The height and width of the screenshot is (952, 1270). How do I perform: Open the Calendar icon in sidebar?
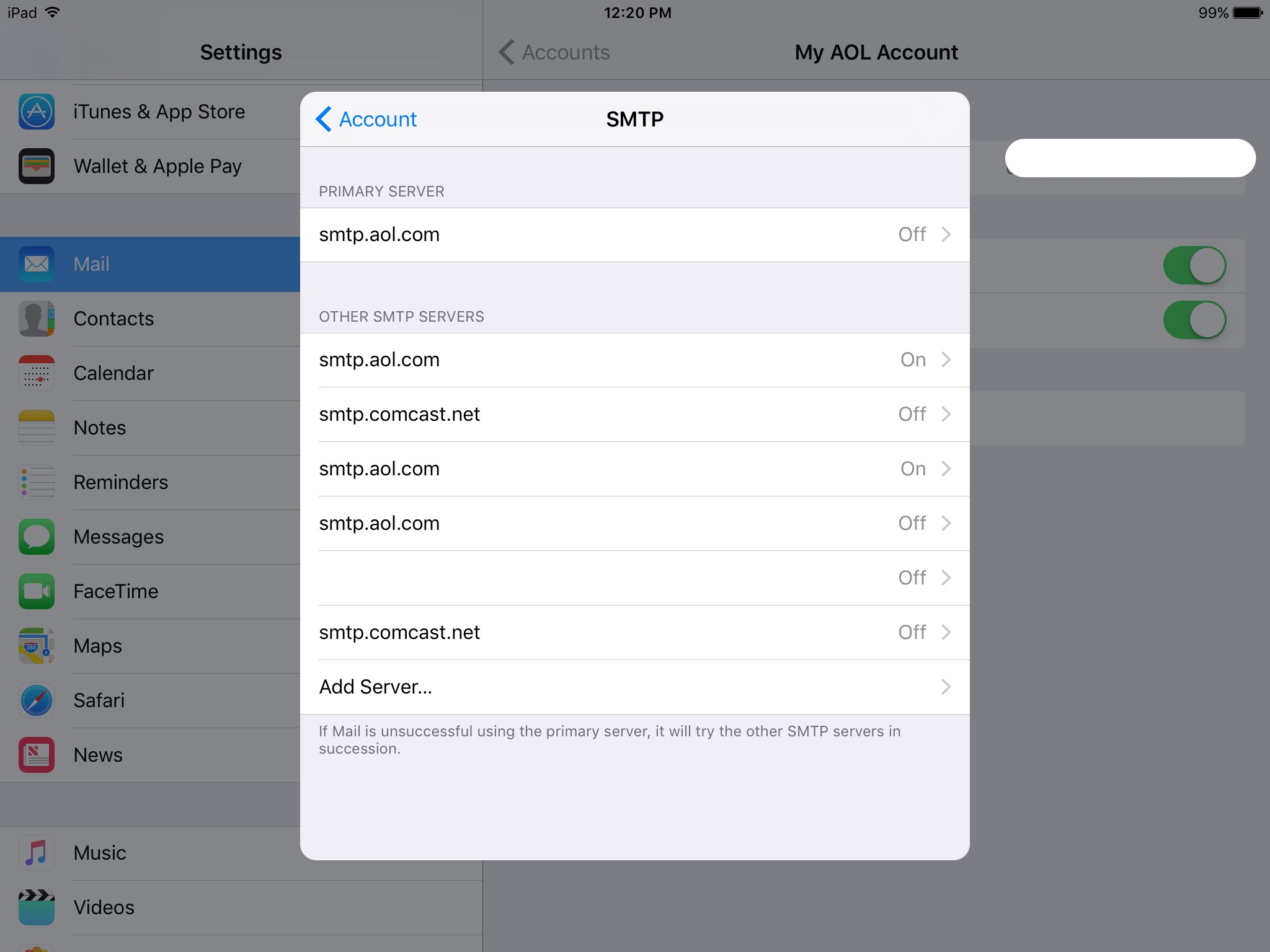coord(37,373)
